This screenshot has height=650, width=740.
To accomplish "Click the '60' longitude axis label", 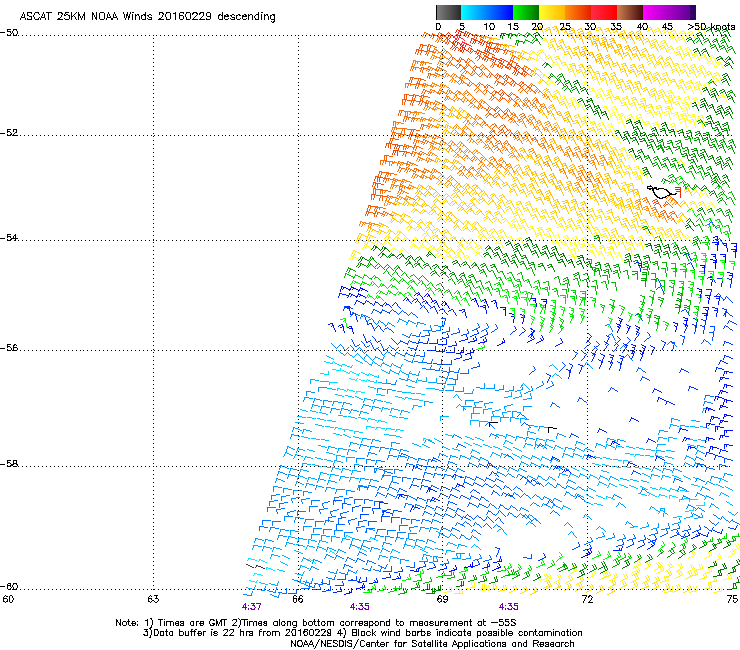I will coord(8,599).
